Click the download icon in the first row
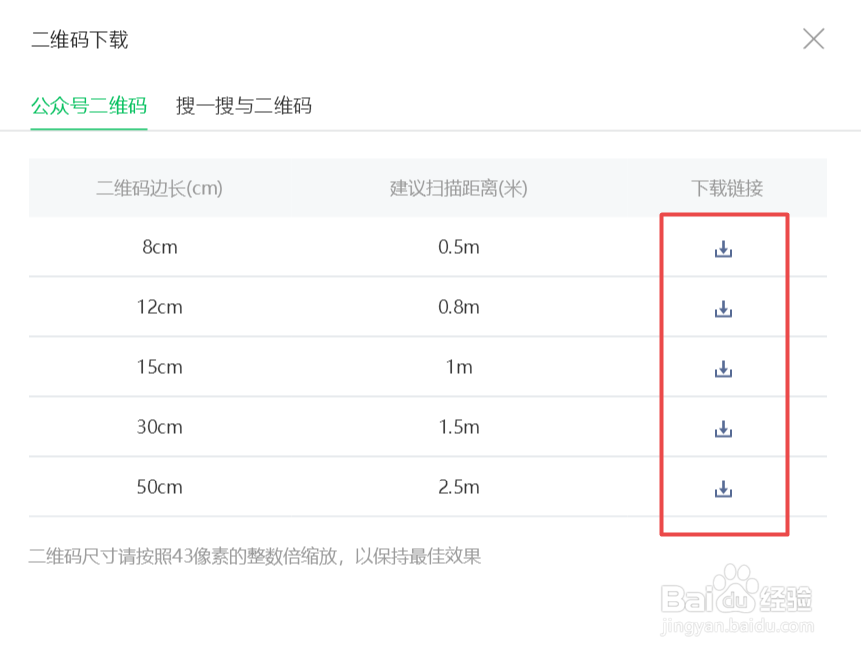This screenshot has height=656, width=861. click(723, 247)
